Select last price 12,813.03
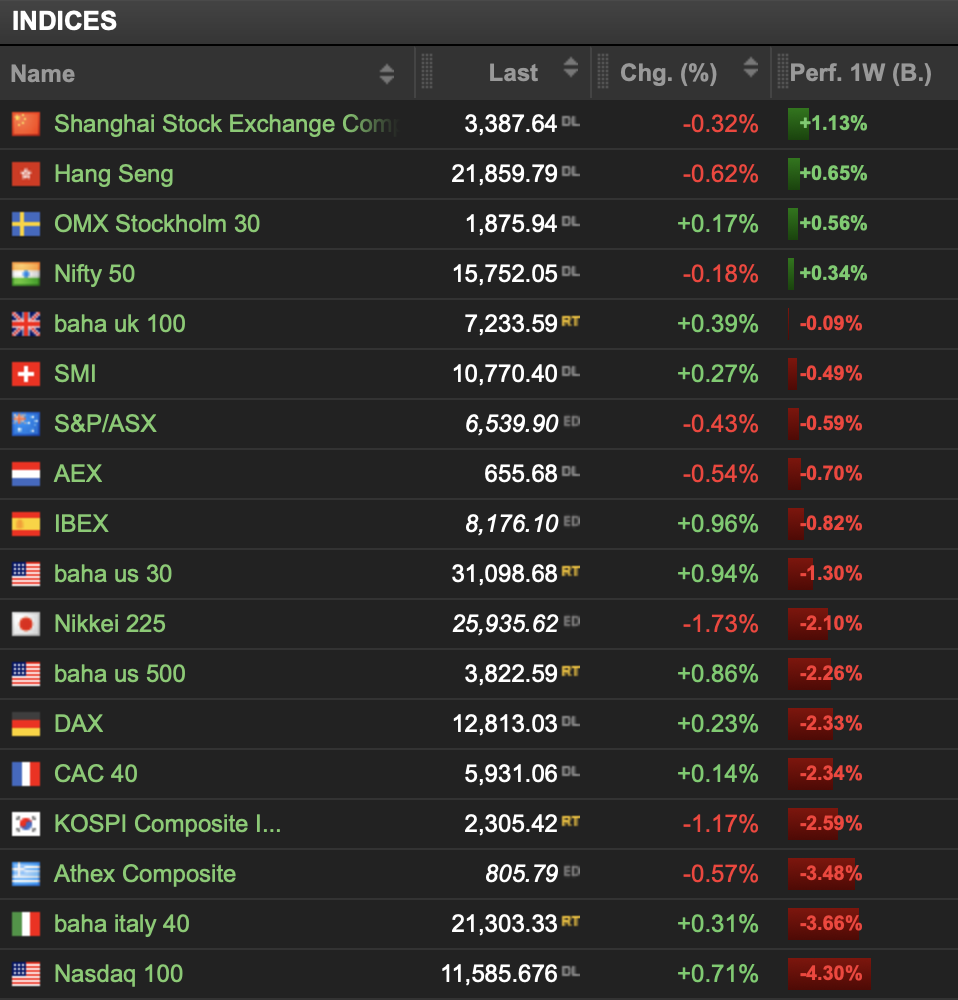This screenshot has width=958, height=1000. tap(505, 724)
